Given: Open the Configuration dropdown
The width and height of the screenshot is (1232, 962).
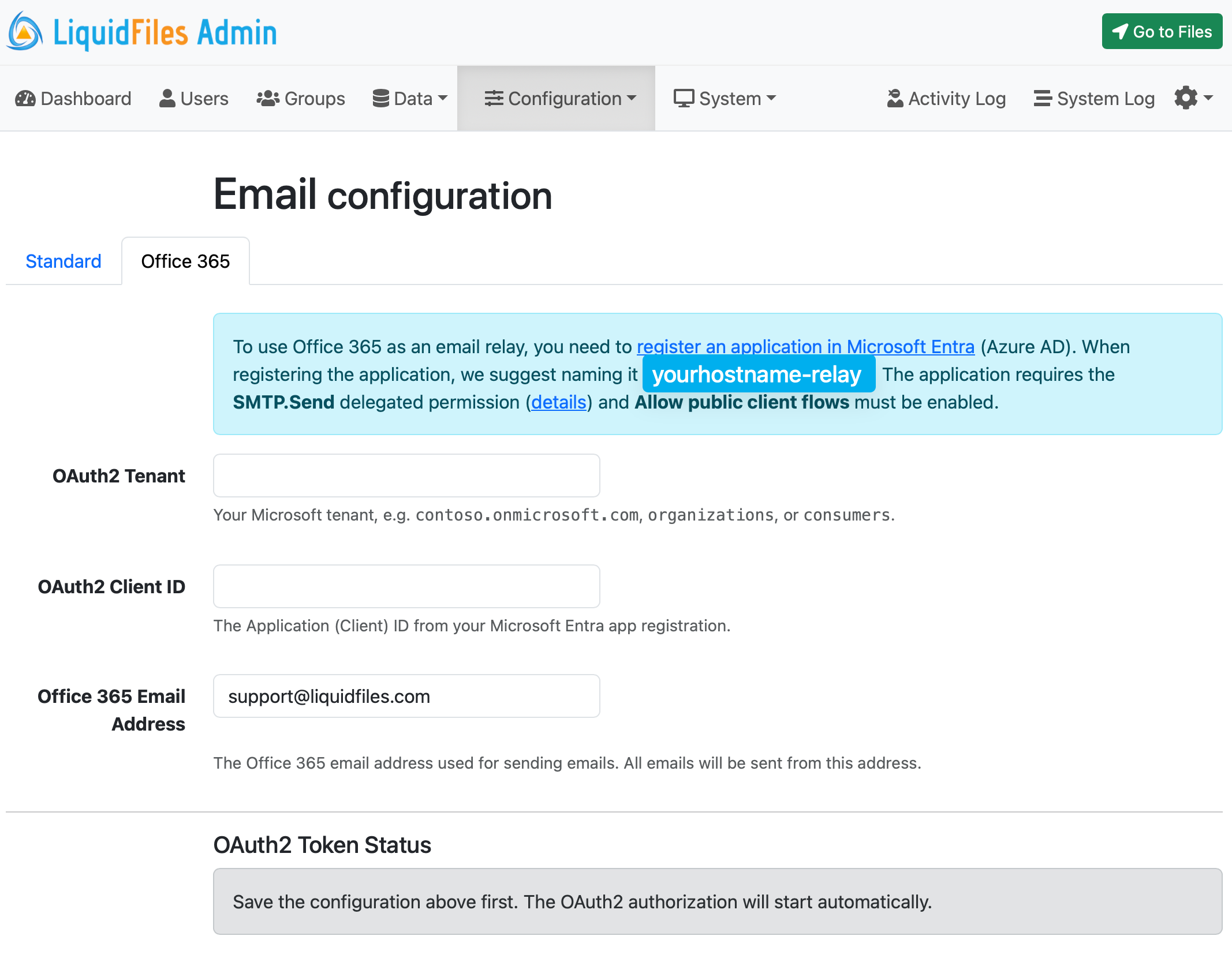Looking at the screenshot, I should pyautogui.click(x=563, y=98).
